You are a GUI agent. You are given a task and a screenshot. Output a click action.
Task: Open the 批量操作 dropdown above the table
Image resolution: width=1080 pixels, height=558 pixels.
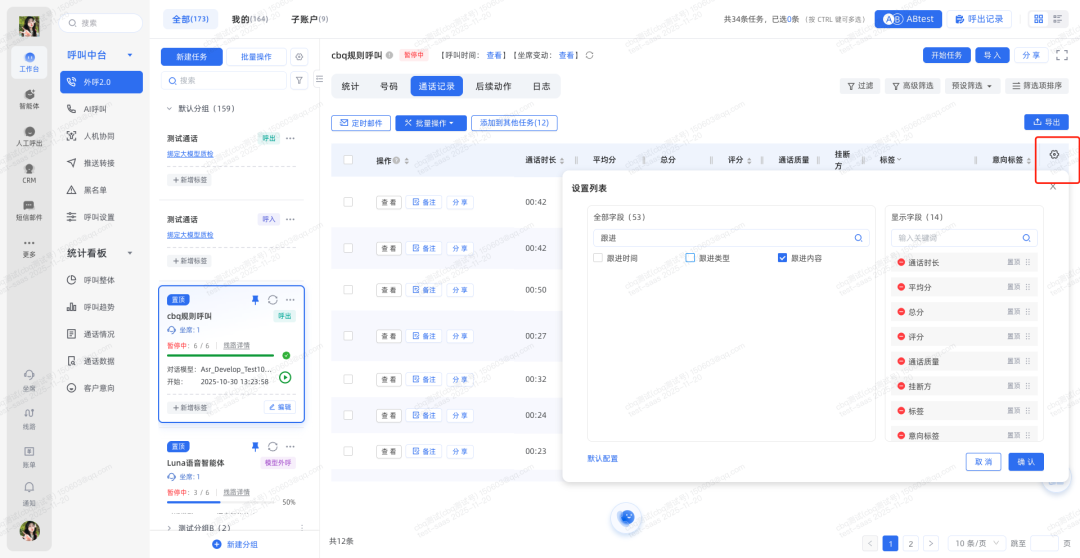(431, 123)
